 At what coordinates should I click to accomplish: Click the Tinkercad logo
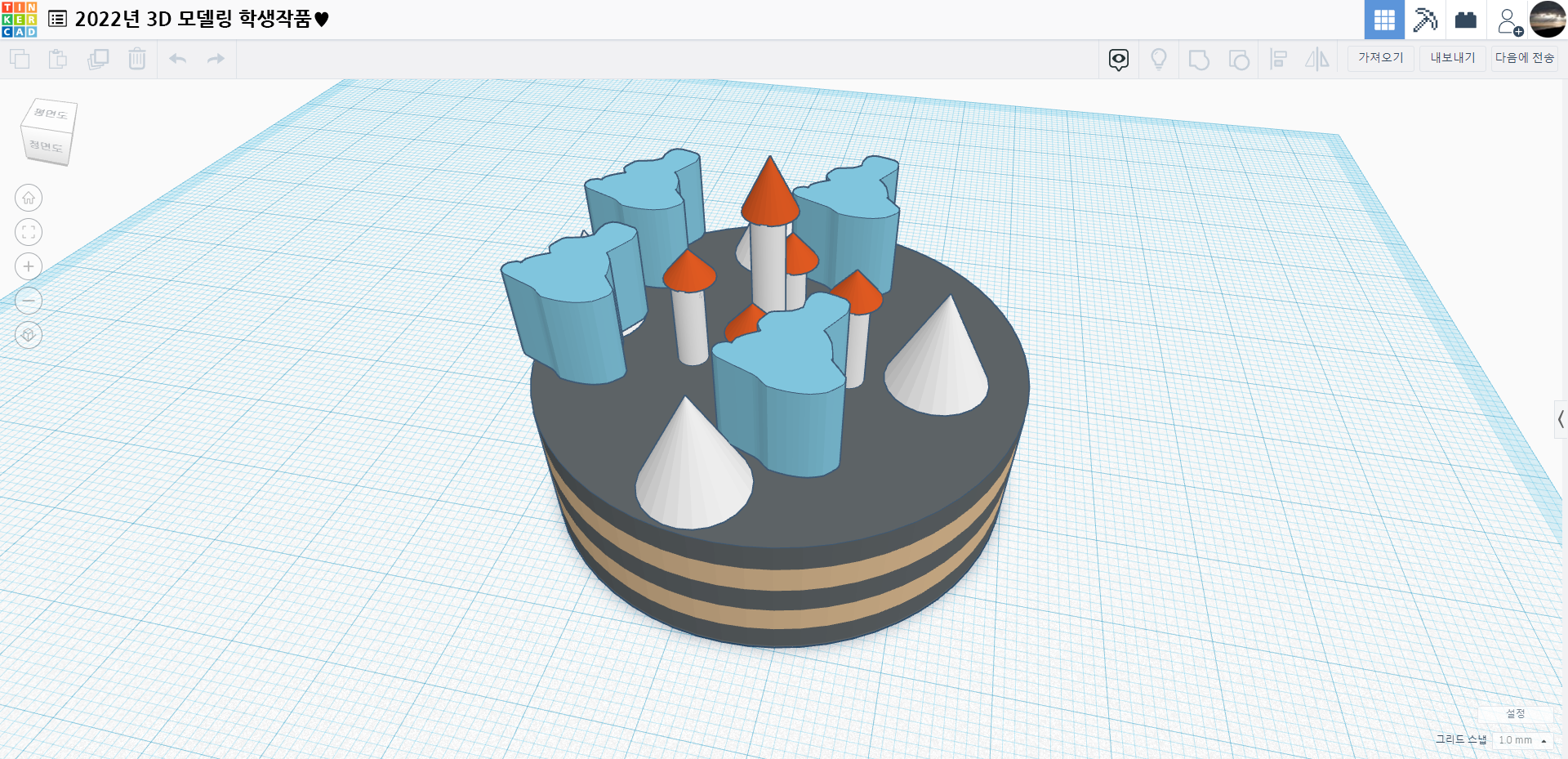pos(20,20)
